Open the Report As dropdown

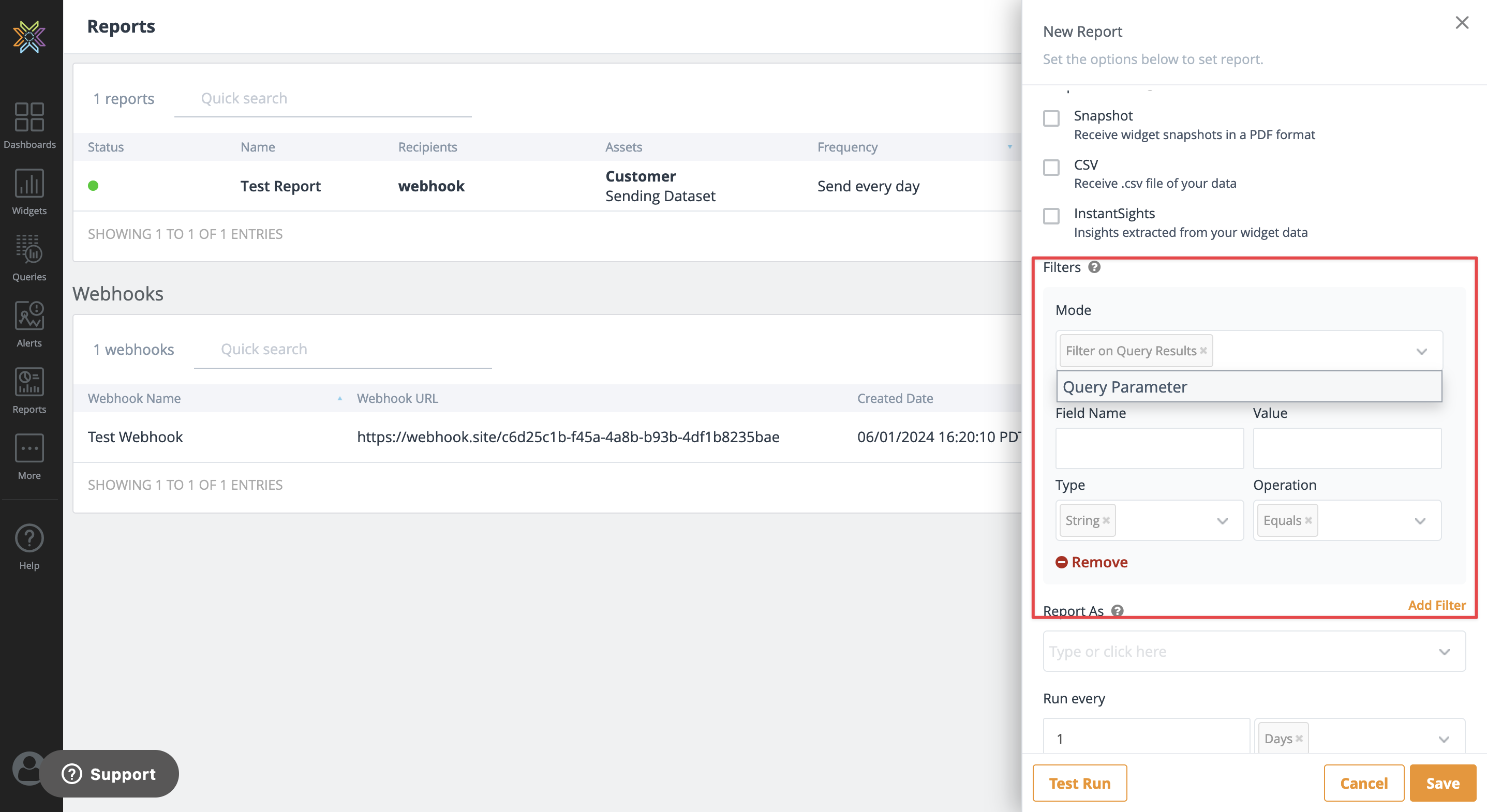(x=1254, y=652)
